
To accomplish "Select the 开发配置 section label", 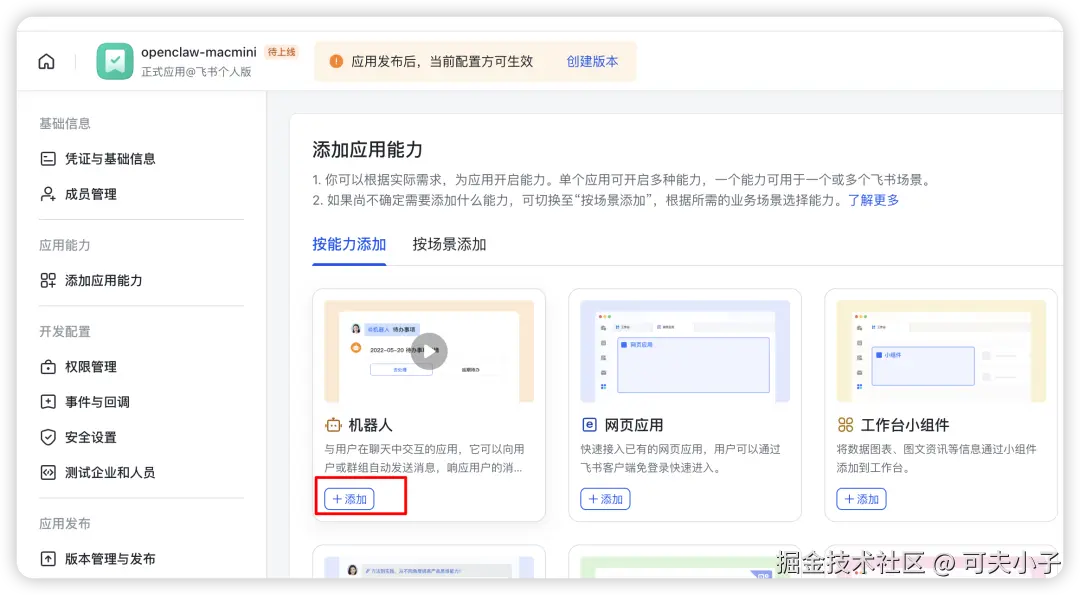I will pyautogui.click(x=65, y=331).
